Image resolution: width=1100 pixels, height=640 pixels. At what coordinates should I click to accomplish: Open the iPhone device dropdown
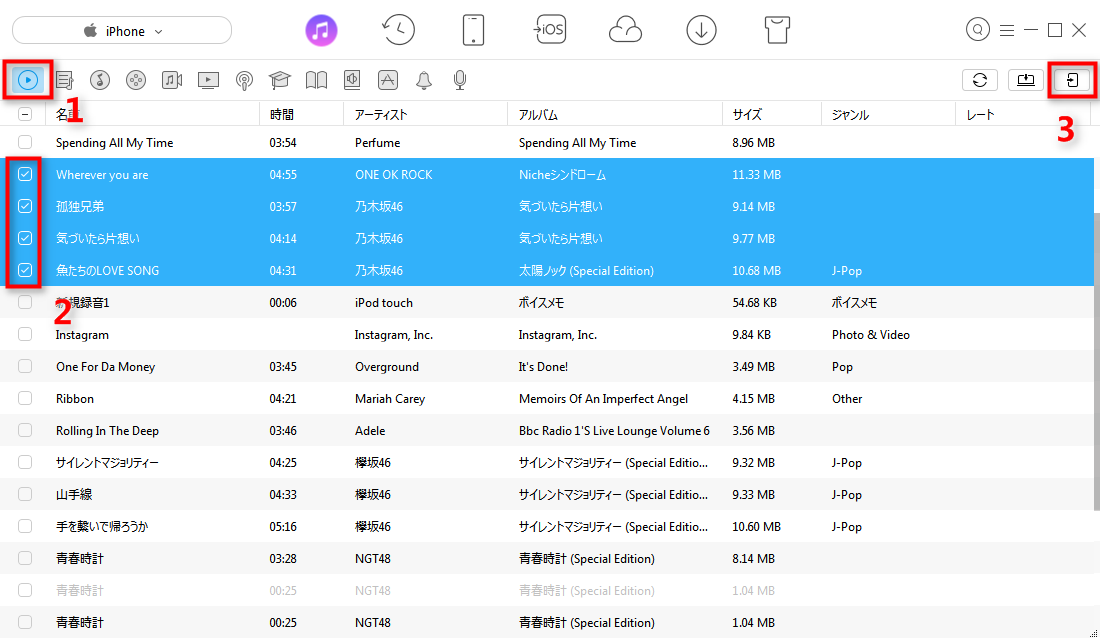click(122, 31)
